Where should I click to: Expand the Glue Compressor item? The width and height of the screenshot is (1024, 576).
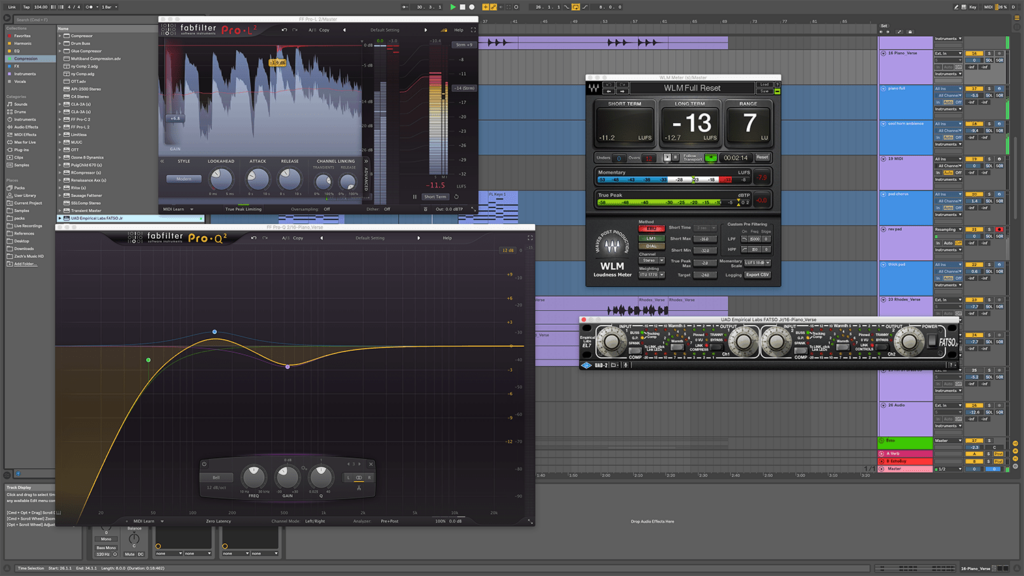60,51
